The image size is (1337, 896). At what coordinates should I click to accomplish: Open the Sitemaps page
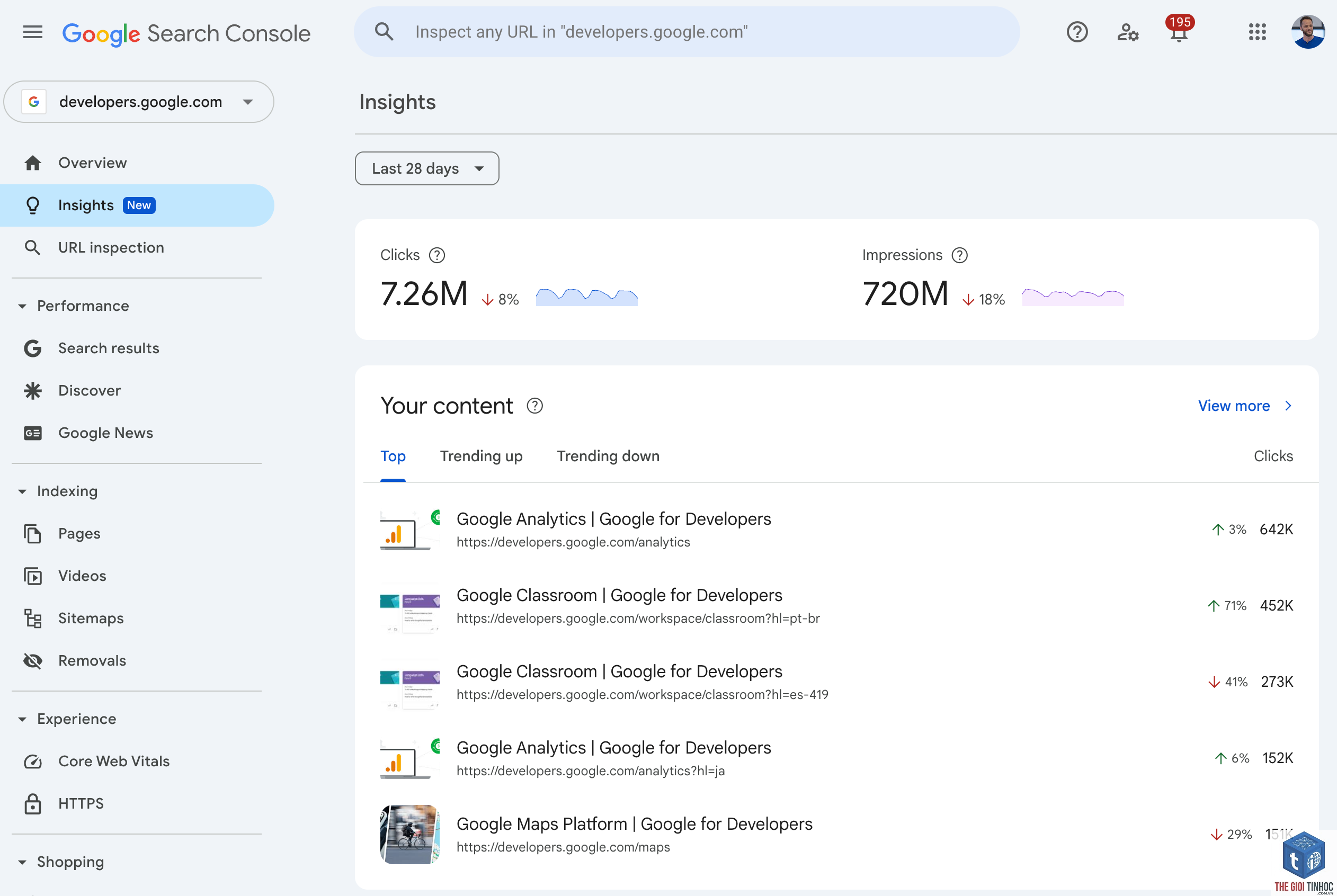[x=137, y=619]
